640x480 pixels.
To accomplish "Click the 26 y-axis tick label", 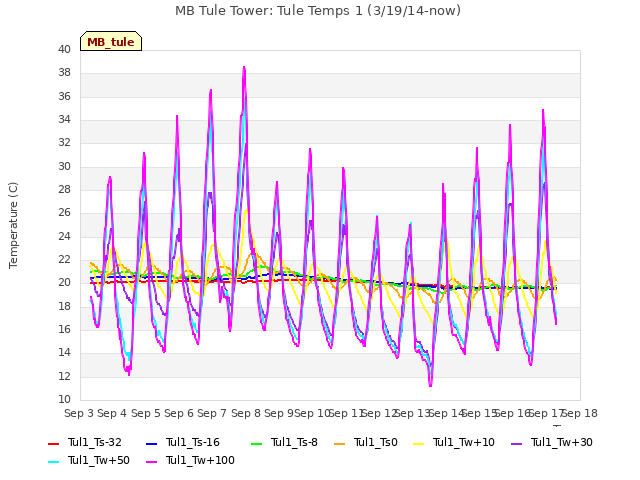I will tap(64, 213).
